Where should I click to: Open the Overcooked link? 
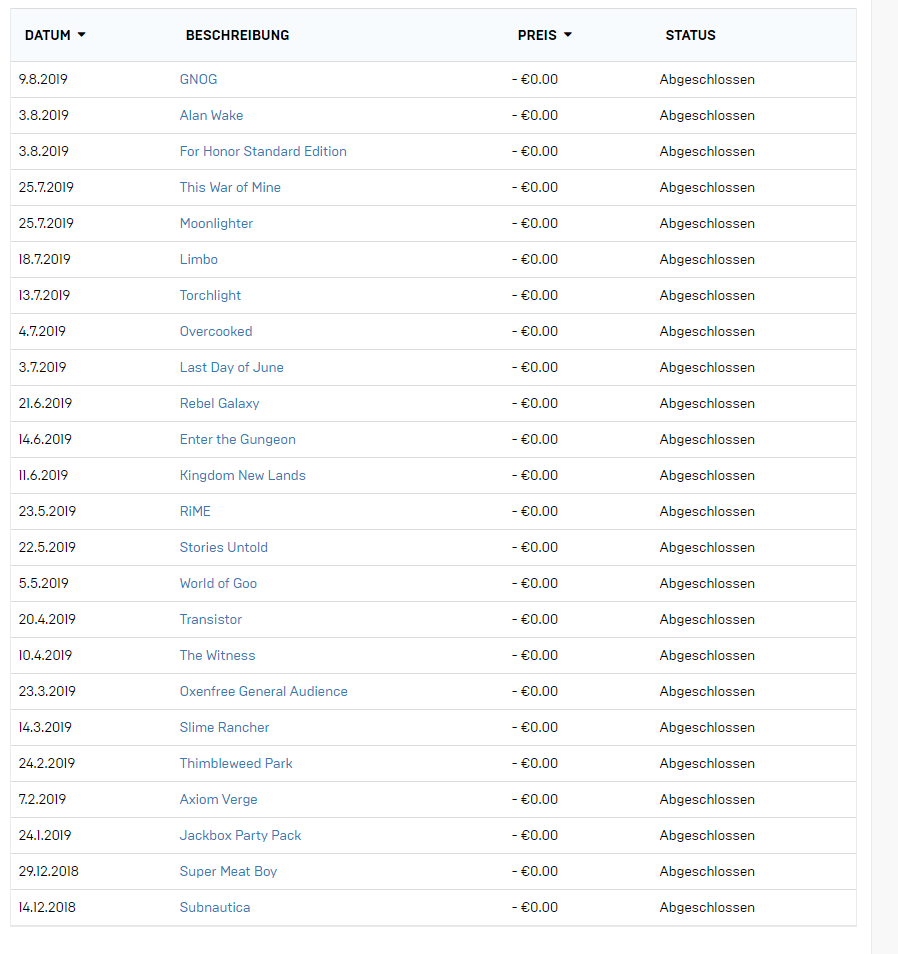click(x=216, y=331)
